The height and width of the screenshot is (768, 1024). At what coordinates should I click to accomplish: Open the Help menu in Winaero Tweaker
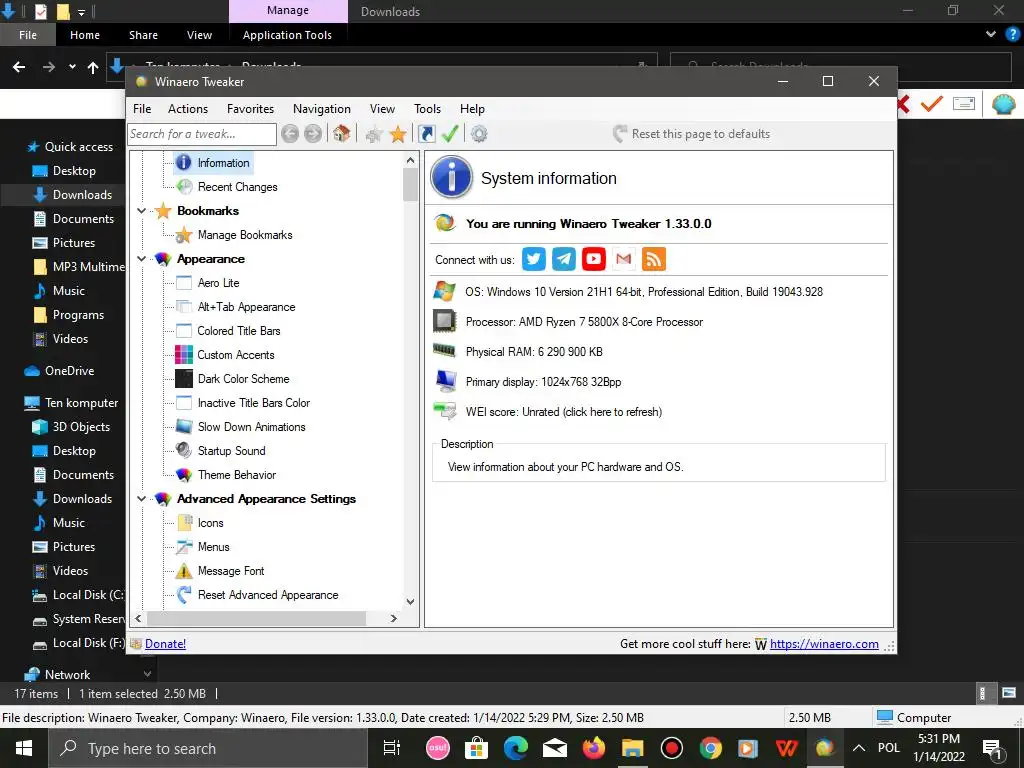click(x=472, y=109)
